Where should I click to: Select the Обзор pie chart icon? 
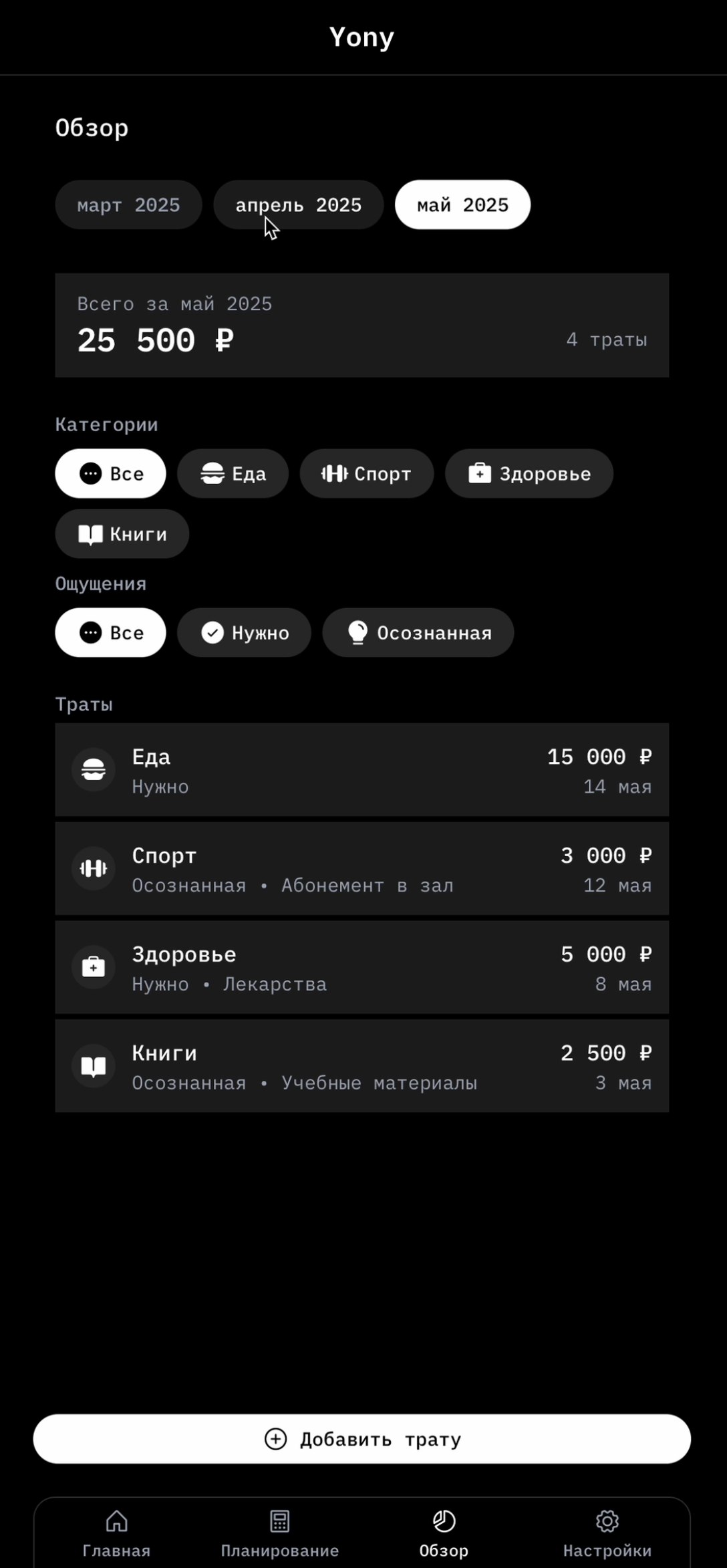pyautogui.click(x=444, y=1521)
